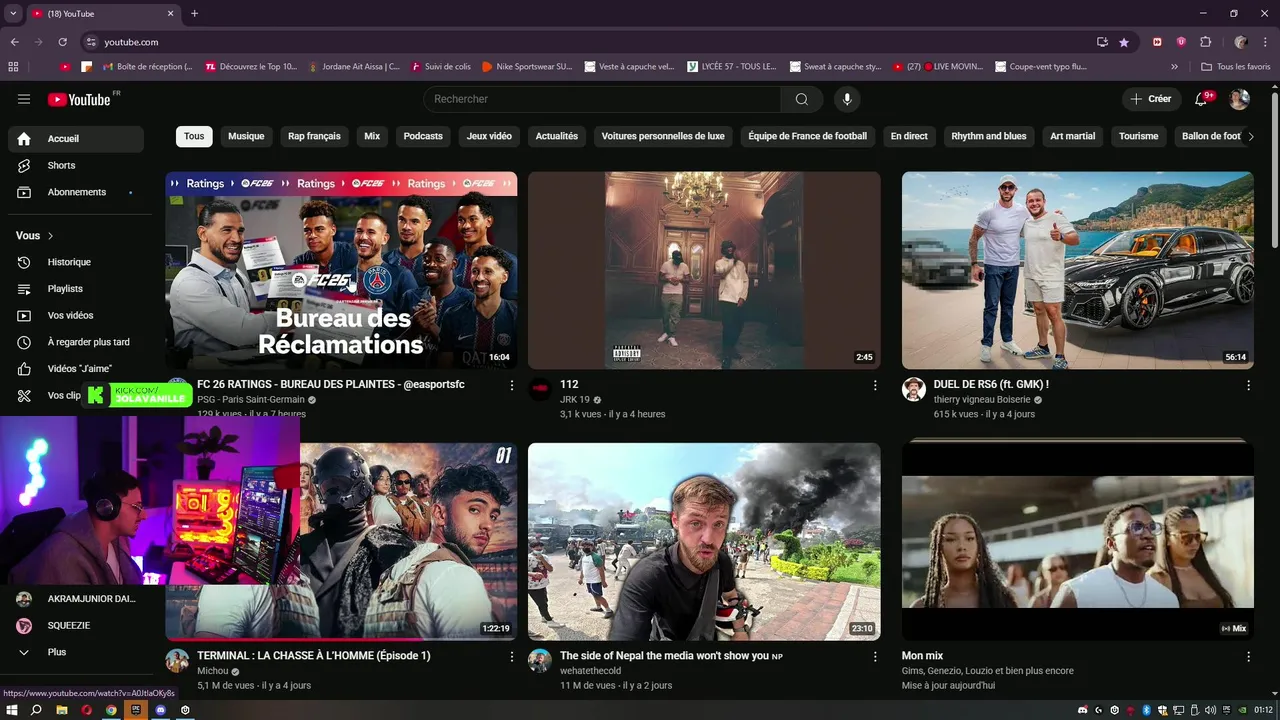Viewport: 1280px width, 720px height.
Task: Open the Vidéos "J'aime" playlist
Action: [x=76, y=369]
